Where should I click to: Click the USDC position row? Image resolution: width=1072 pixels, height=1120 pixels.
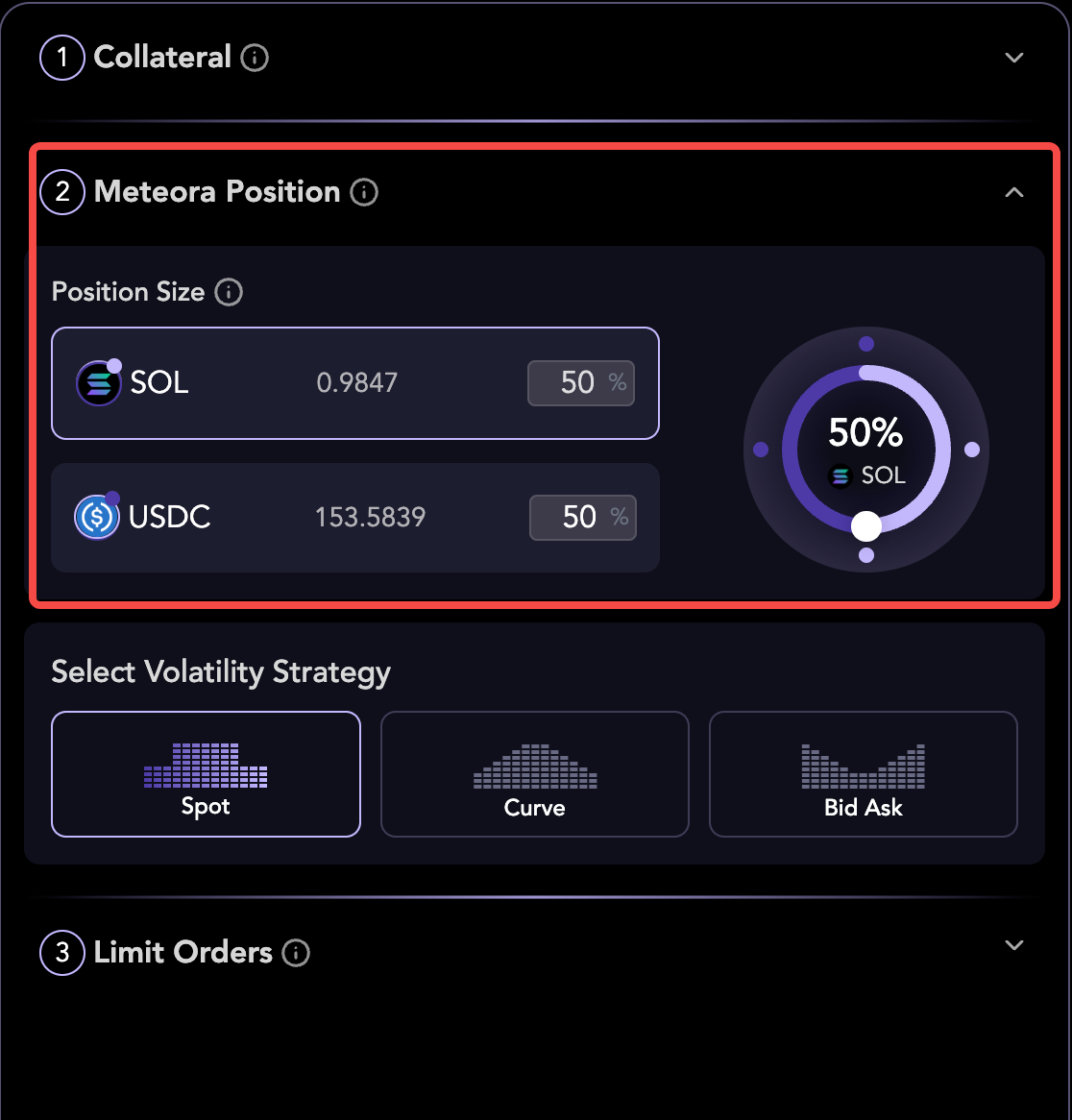pos(354,518)
